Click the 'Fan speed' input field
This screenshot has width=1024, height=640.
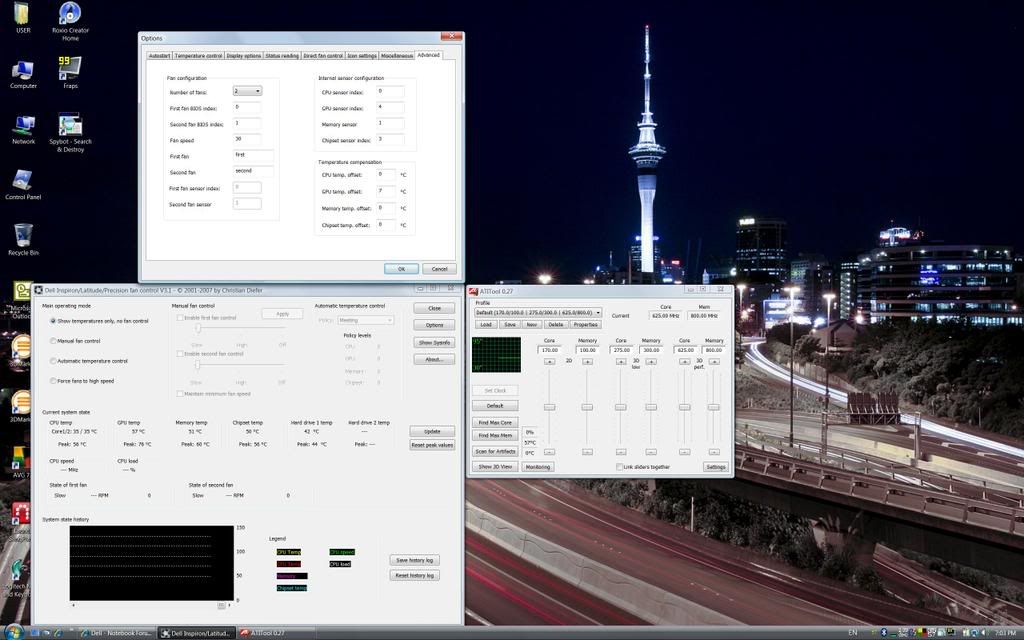pyautogui.click(x=248, y=140)
